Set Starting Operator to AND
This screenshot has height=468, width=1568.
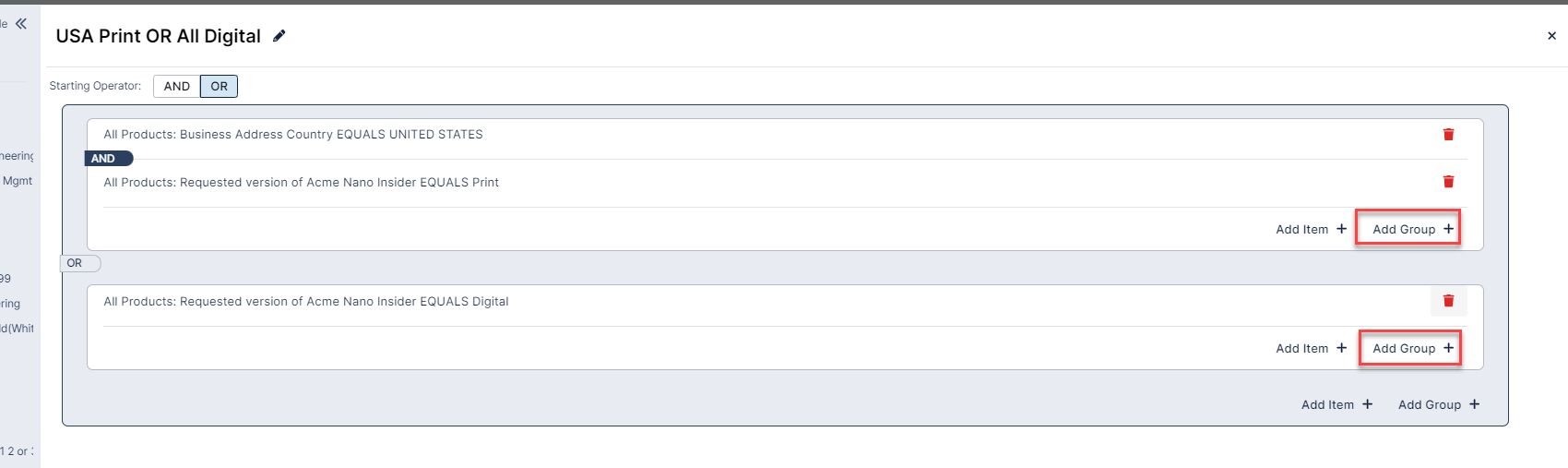click(177, 87)
